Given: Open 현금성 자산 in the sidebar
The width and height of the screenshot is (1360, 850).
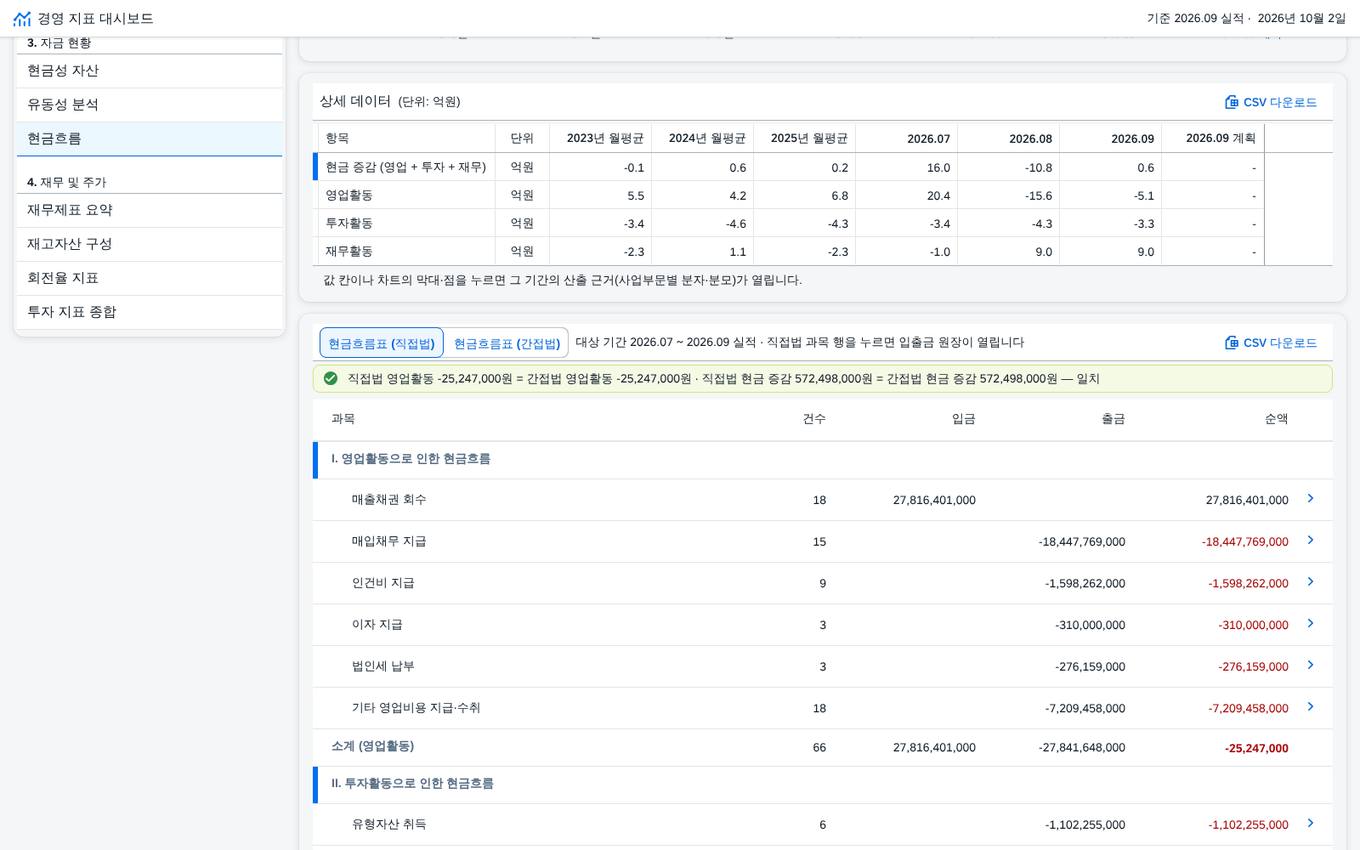Looking at the screenshot, I should pos(150,71).
